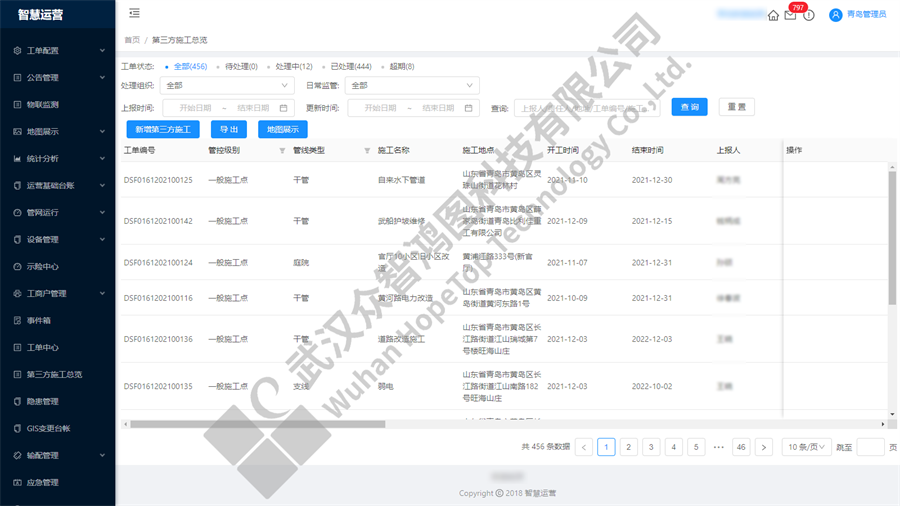Click the 公告管理 sidebar icon
900x506 pixels.
pos(17,77)
